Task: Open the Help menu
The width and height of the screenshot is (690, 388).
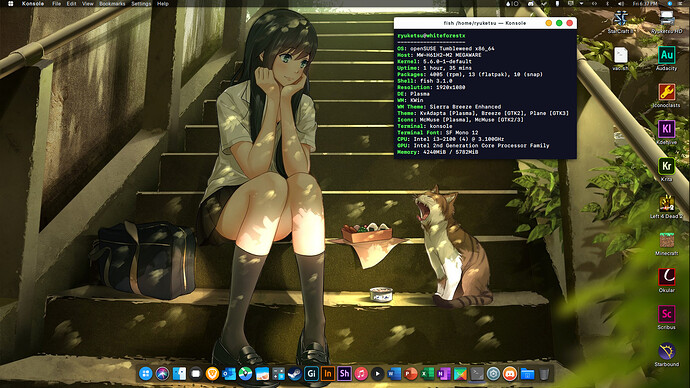Action: 163,4
